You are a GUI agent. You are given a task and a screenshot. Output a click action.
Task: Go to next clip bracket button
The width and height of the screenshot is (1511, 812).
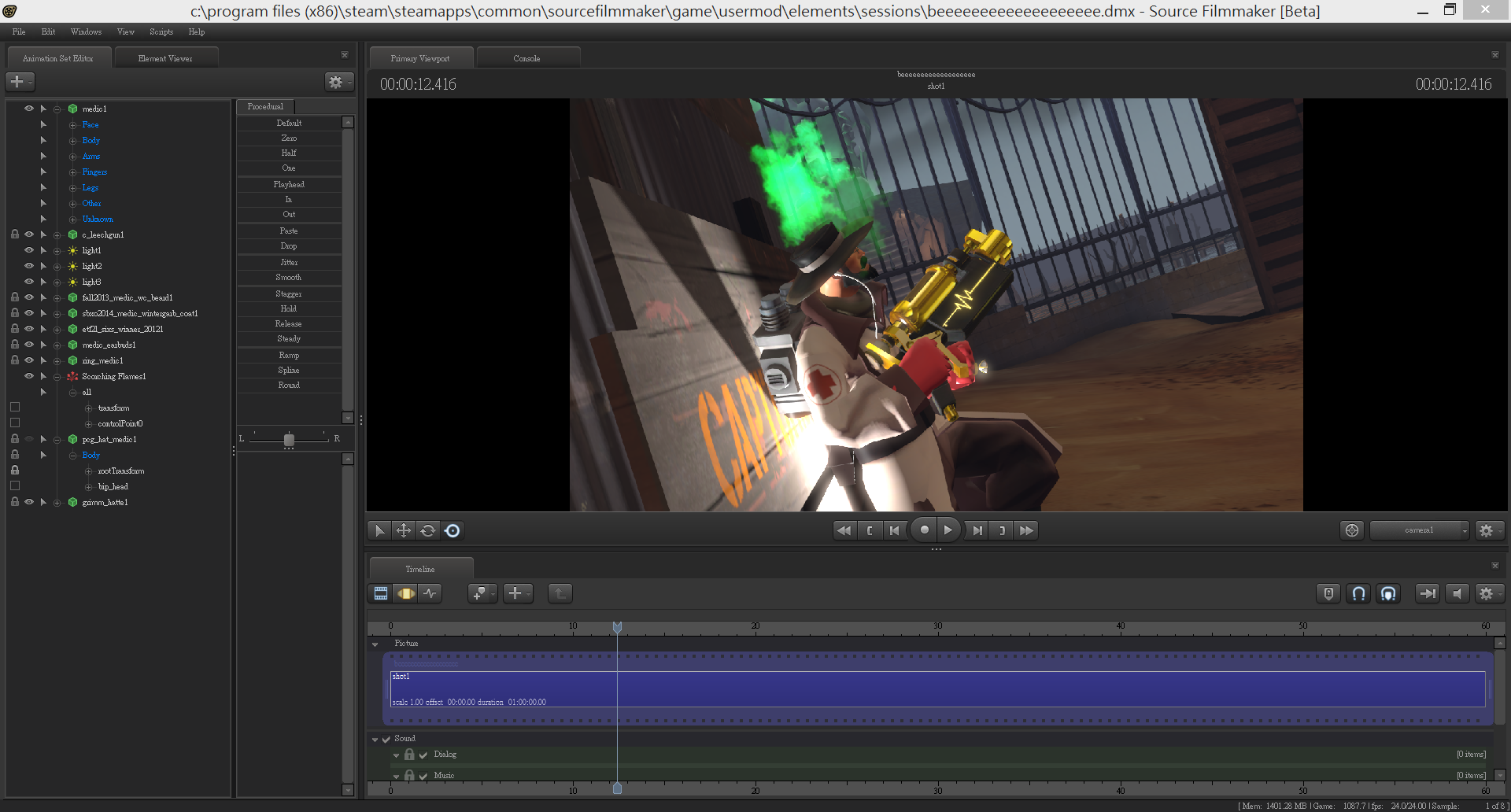coord(1002,530)
